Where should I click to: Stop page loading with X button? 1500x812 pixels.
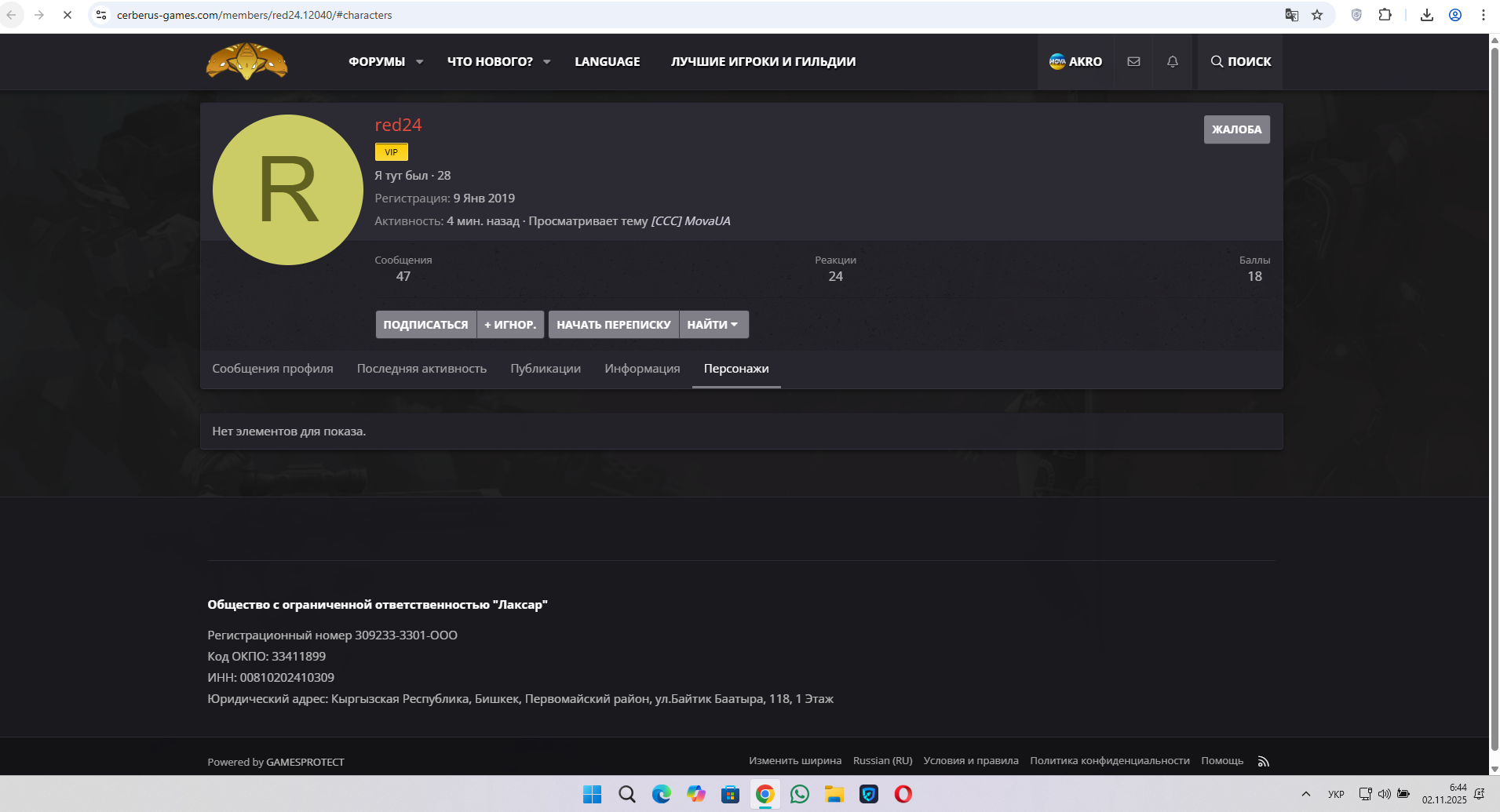tap(68, 15)
